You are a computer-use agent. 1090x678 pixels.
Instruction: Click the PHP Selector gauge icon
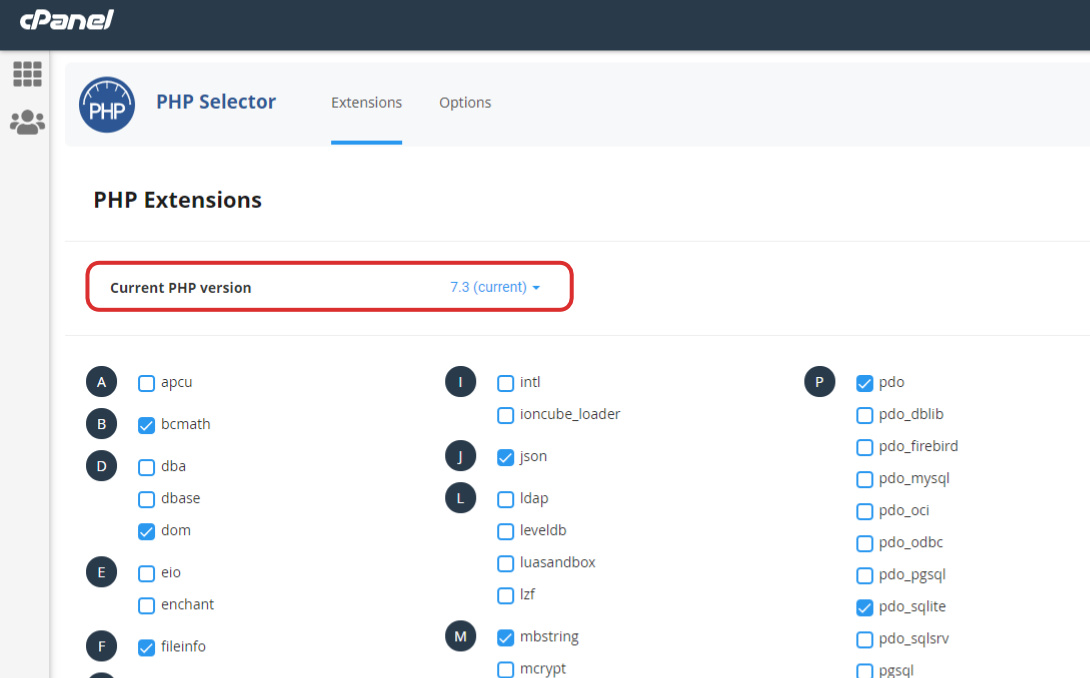point(107,104)
